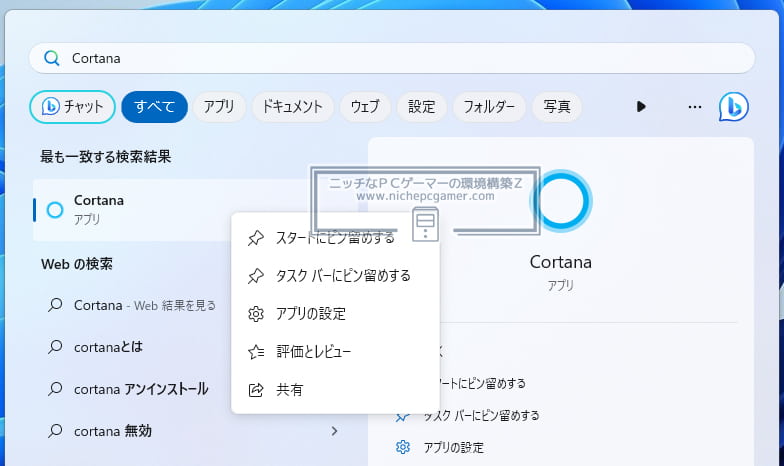Click the search magnifier icon in search box
The height and width of the screenshot is (466, 784).
pos(52,58)
